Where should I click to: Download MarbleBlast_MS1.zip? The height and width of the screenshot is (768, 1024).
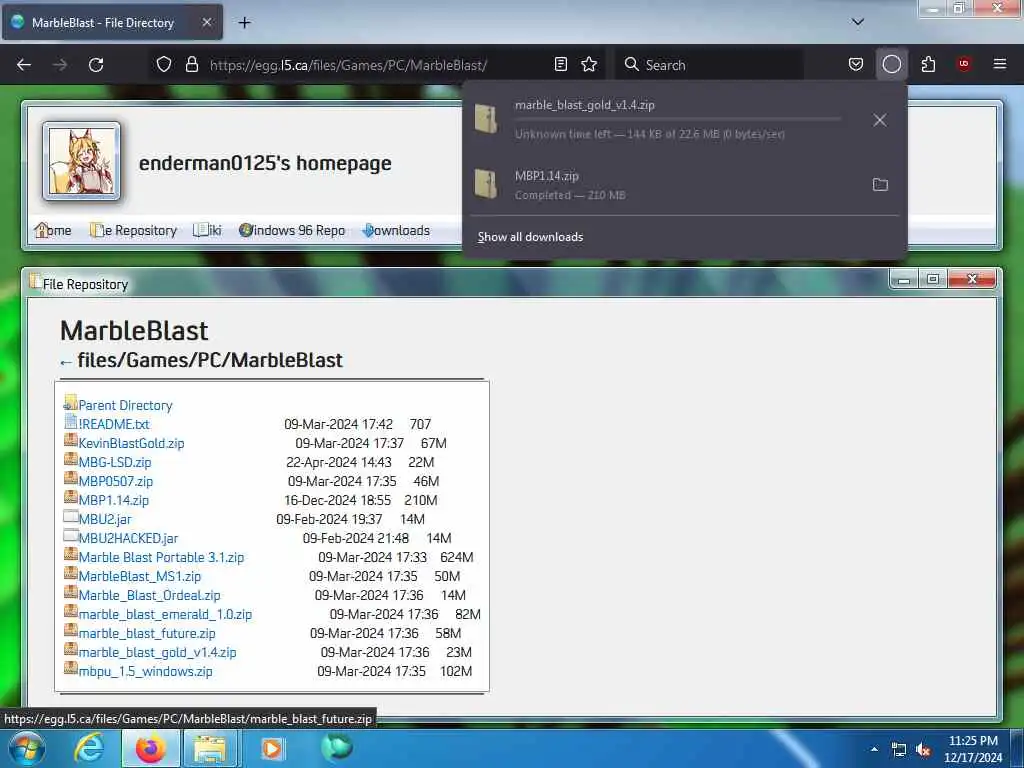point(140,576)
